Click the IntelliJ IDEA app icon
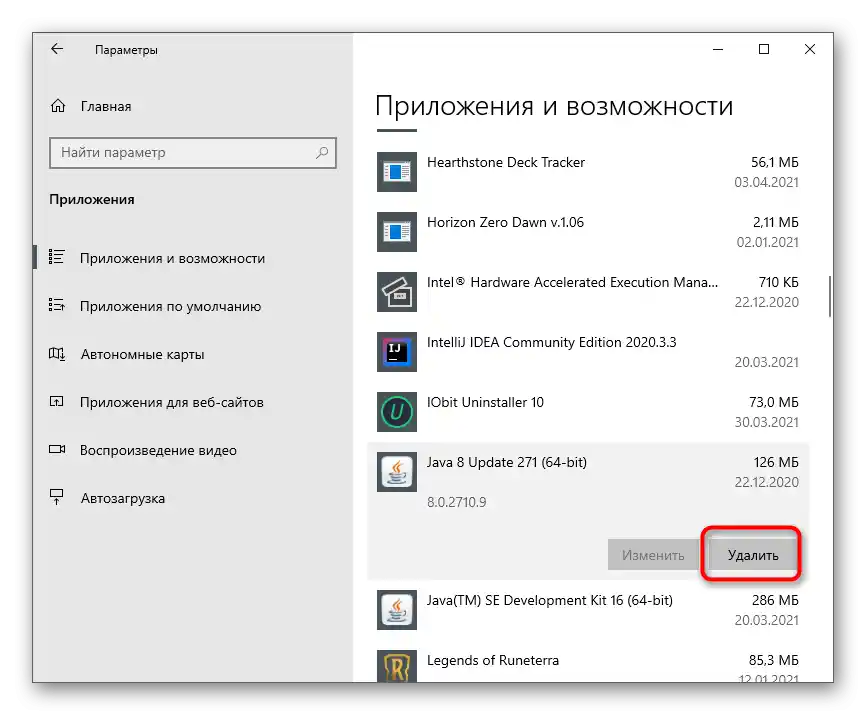 397,352
